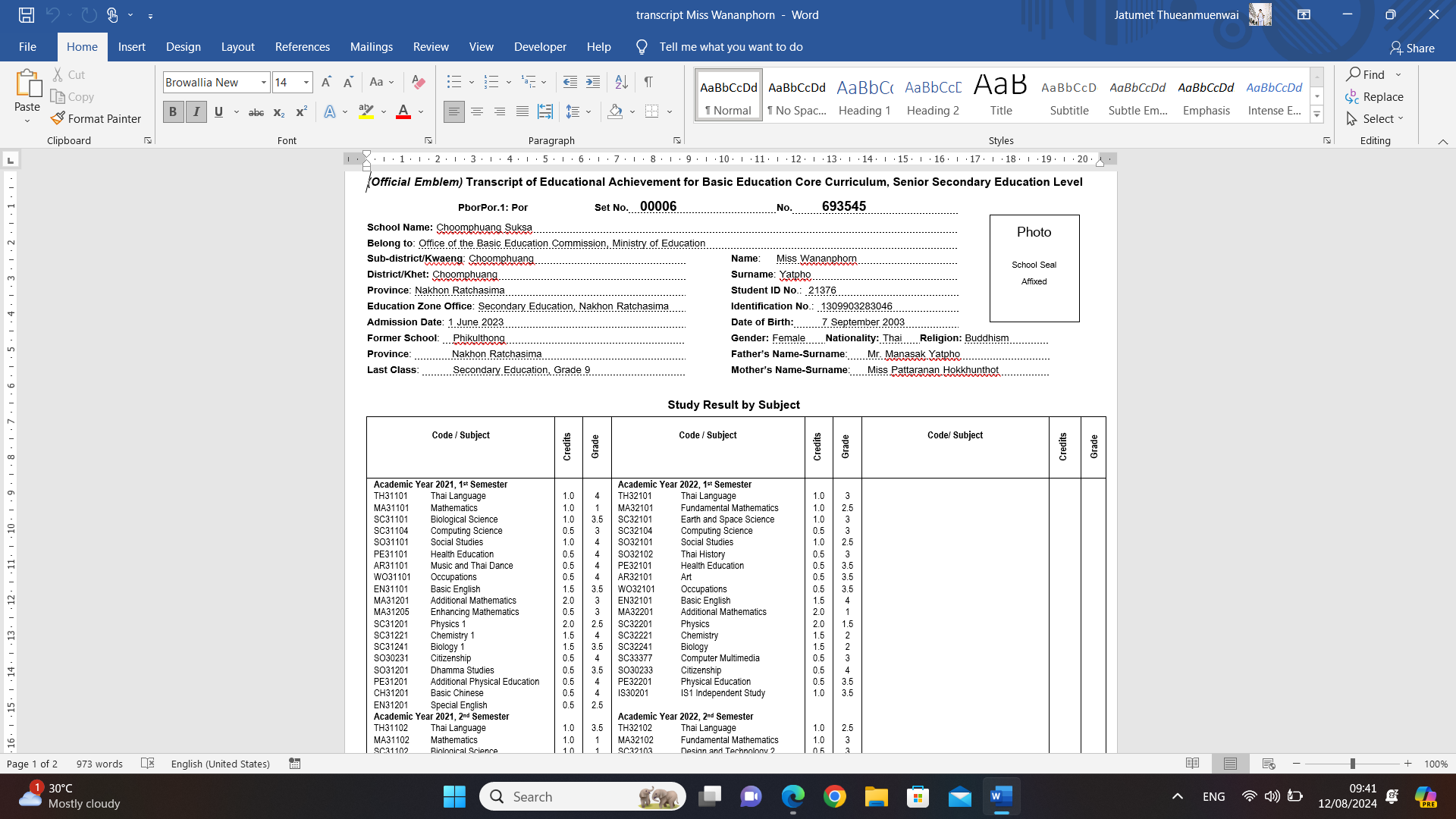Open the font name dropdown
This screenshot has height=819, width=1456.
point(264,83)
